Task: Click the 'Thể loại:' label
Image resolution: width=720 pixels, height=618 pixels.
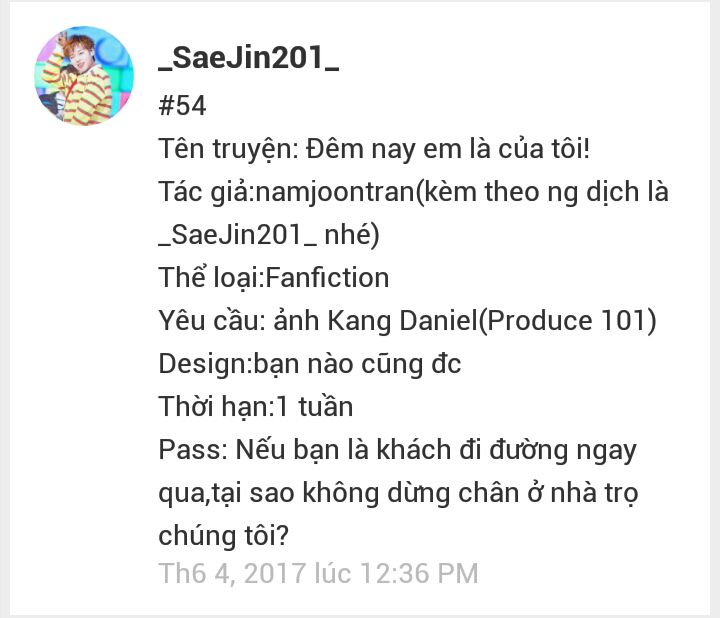Action: tap(211, 277)
